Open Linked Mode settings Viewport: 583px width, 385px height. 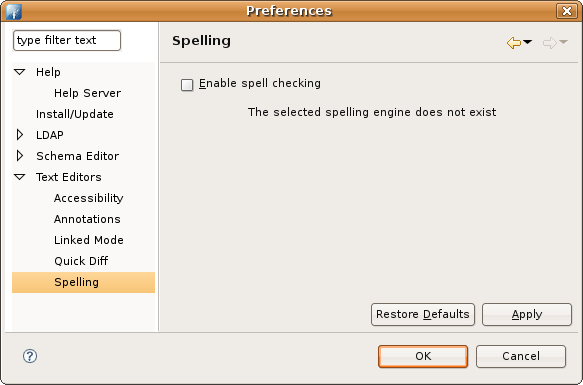point(89,240)
